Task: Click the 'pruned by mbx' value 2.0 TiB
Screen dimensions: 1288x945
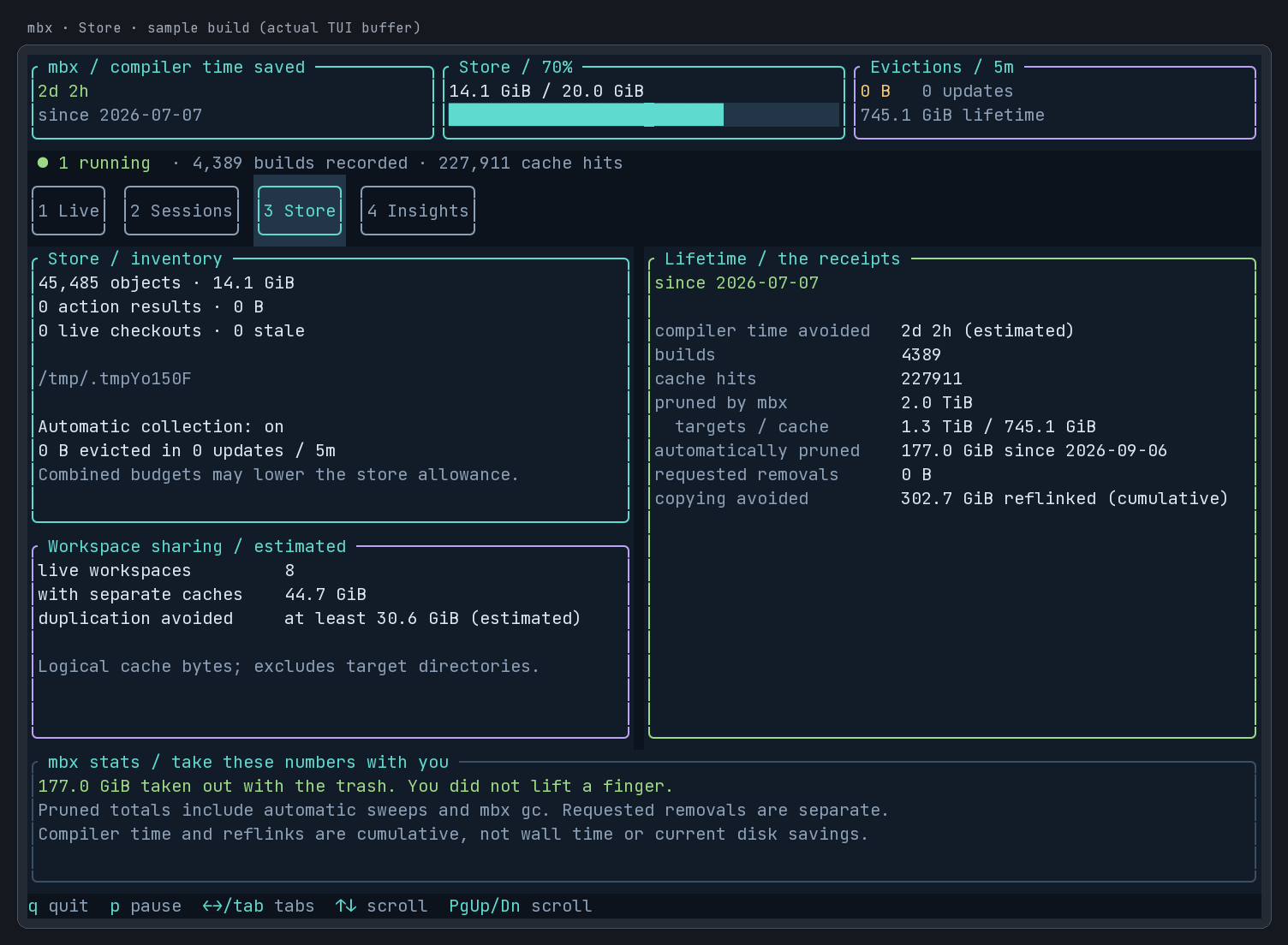Action: pyautogui.click(x=937, y=402)
